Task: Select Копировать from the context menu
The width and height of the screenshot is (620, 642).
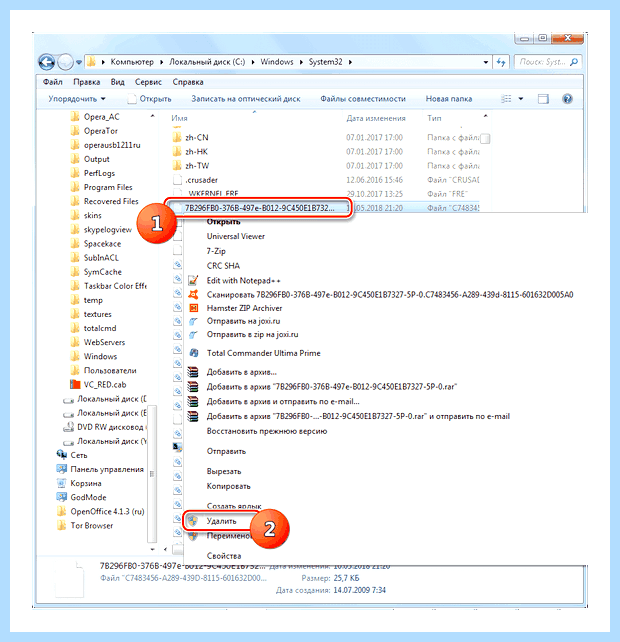Action: coord(229,486)
